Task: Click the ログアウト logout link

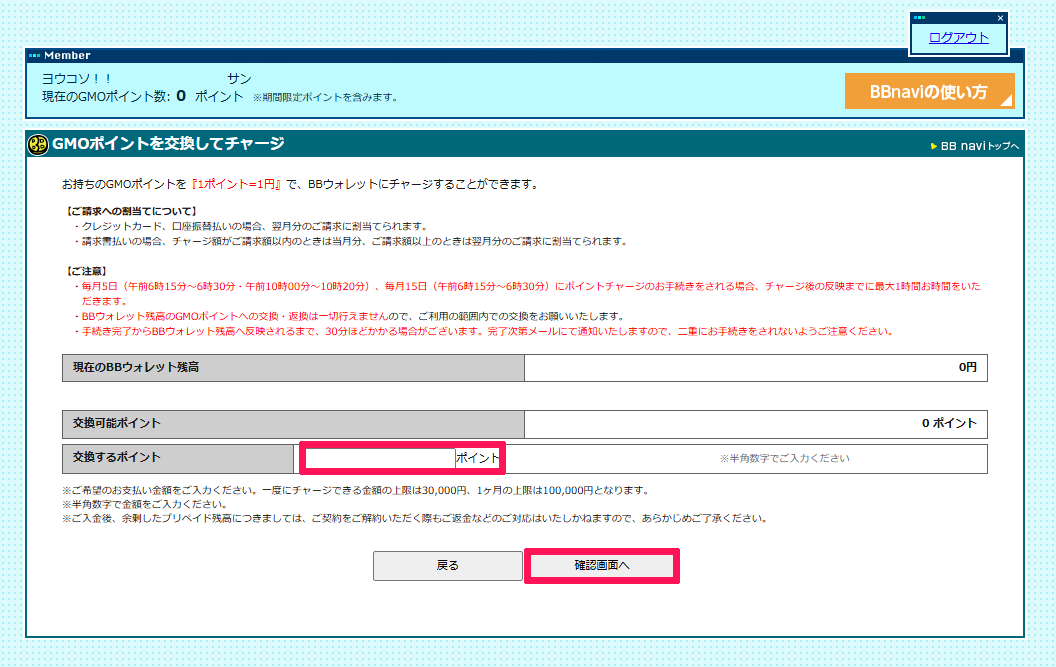Action: (x=958, y=38)
